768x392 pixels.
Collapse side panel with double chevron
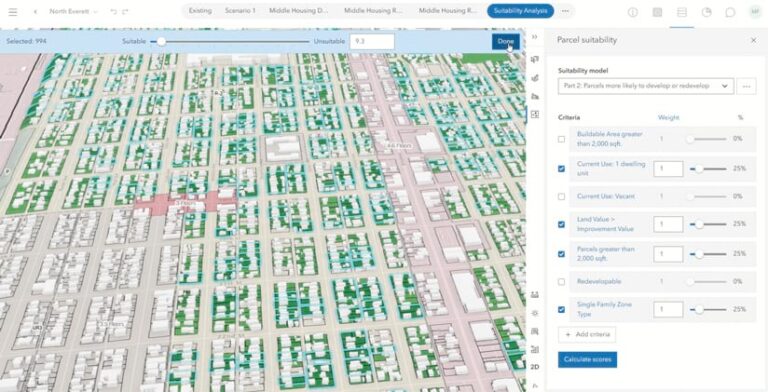coord(535,37)
